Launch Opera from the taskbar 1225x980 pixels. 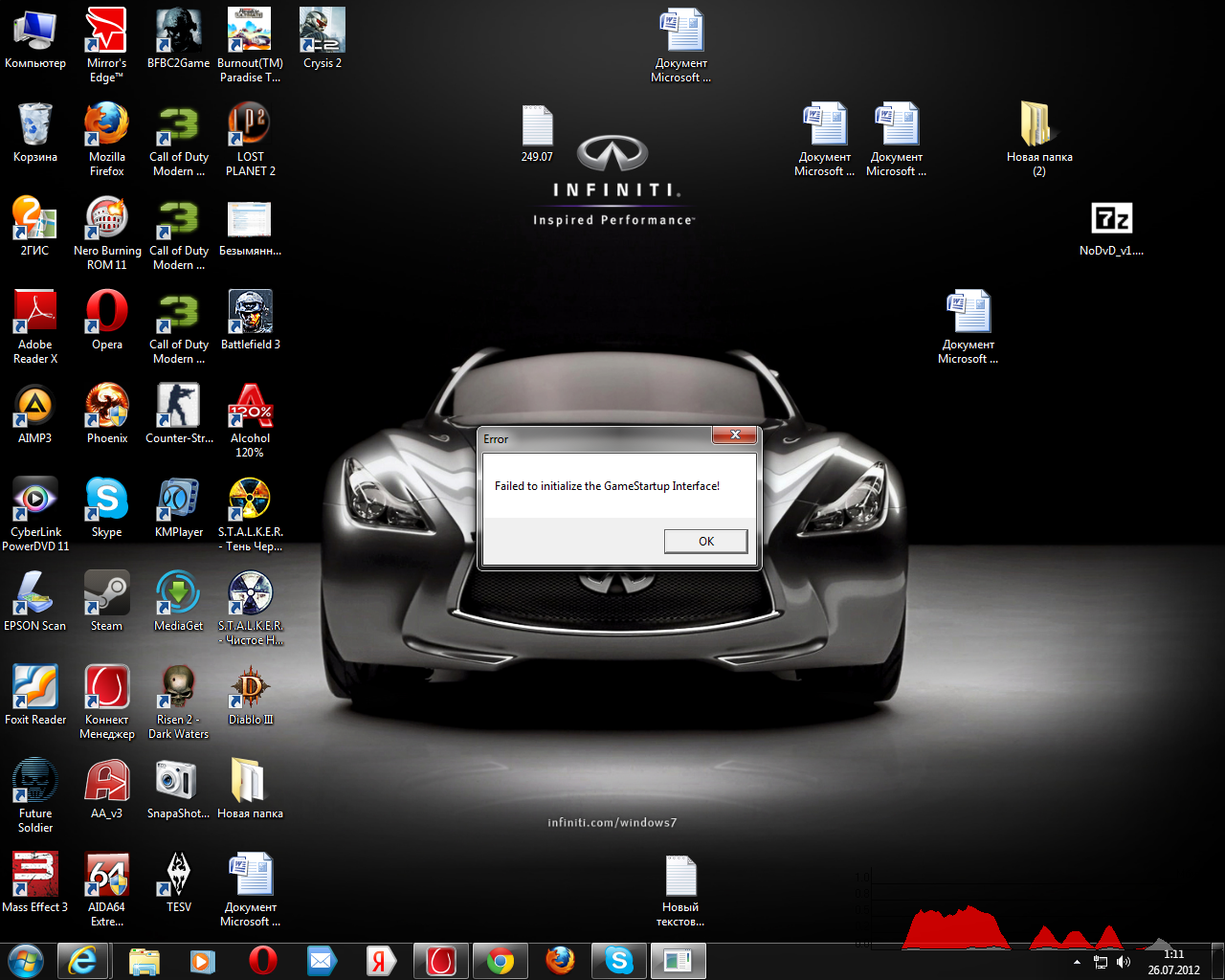pyautogui.click(x=262, y=960)
